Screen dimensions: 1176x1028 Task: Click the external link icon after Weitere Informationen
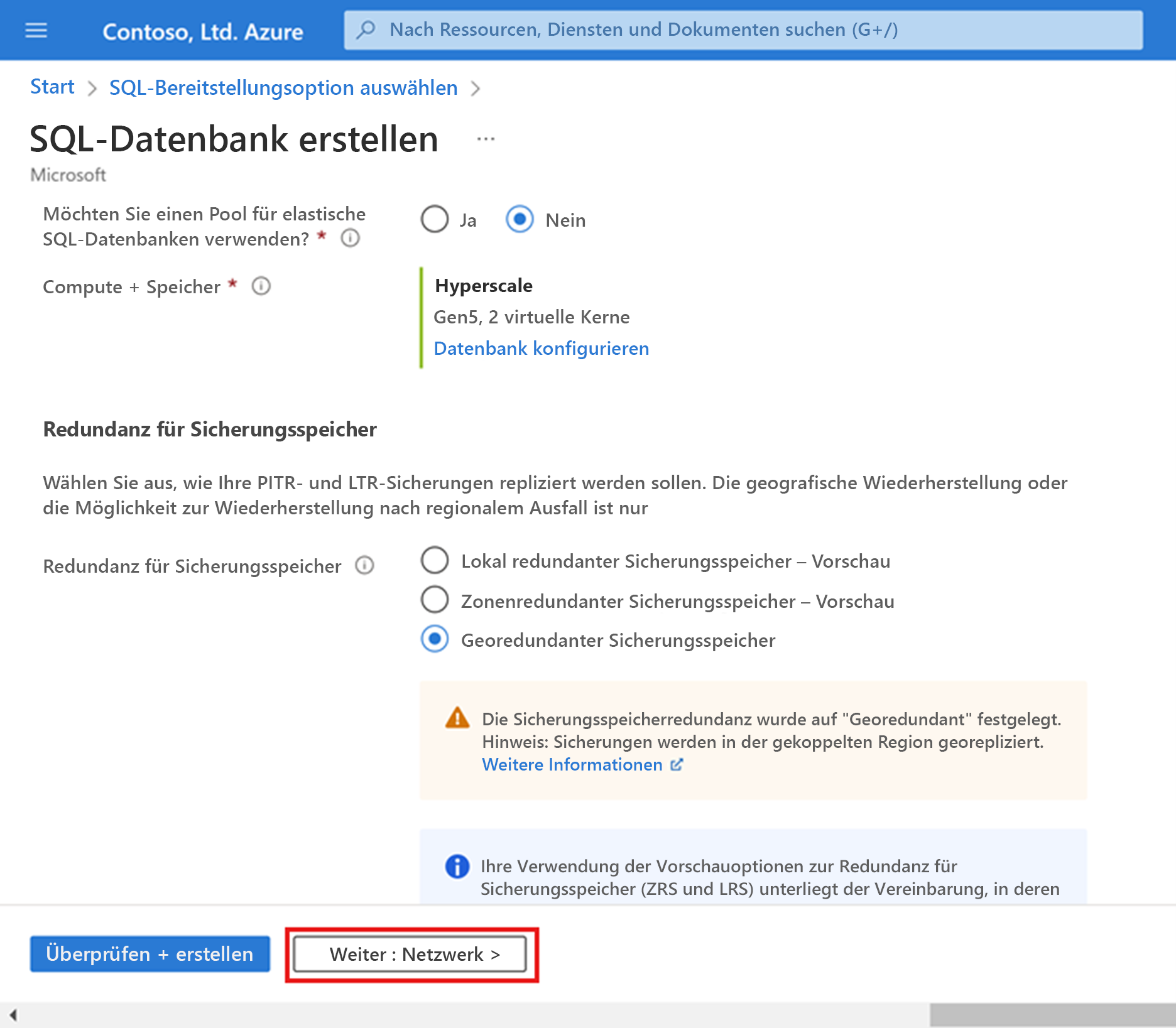click(x=677, y=765)
